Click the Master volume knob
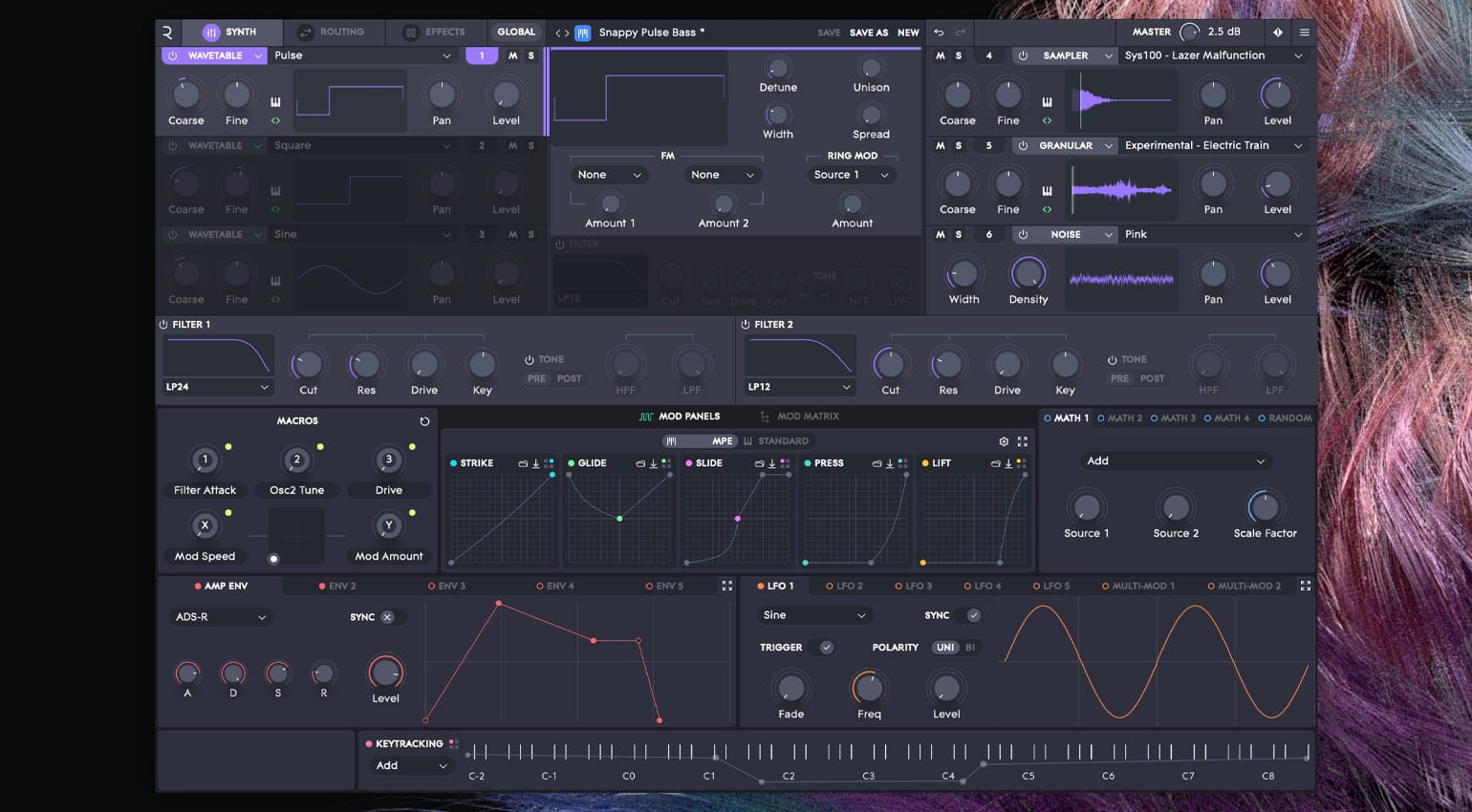The height and width of the screenshot is (812, 1472). pyautogui.click(x=1189, y=32)
